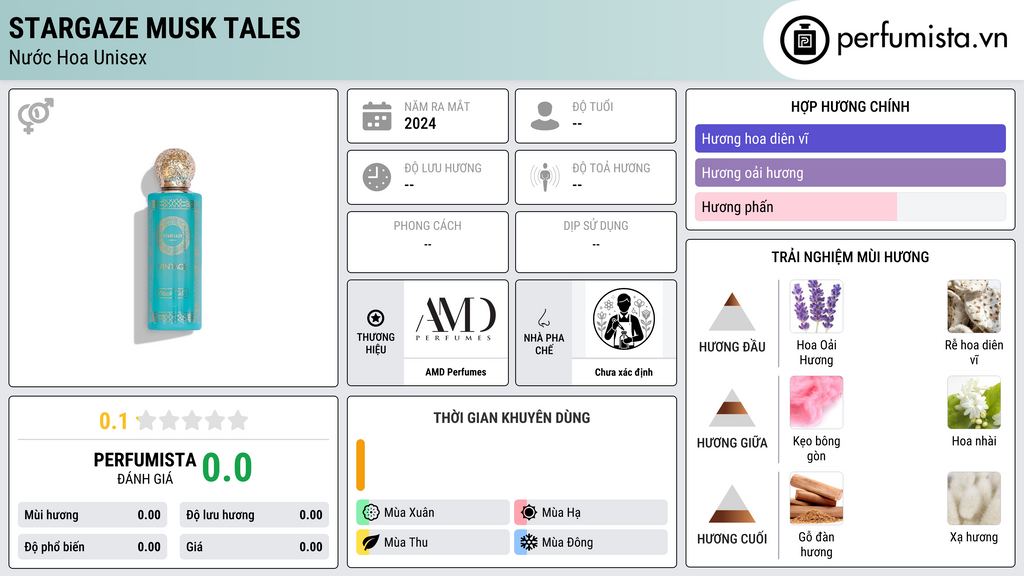This screenshot has height=576, width=1024.
Task: Open the Gỗ đàn hương note image
Action: pyautogui.click(x=816, y=498)
